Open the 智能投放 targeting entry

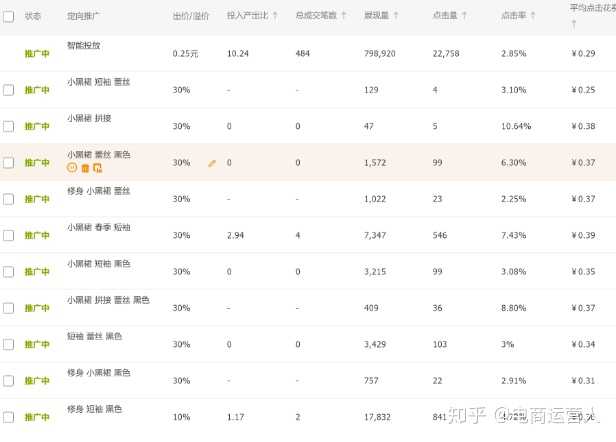[x=83, y=45]
